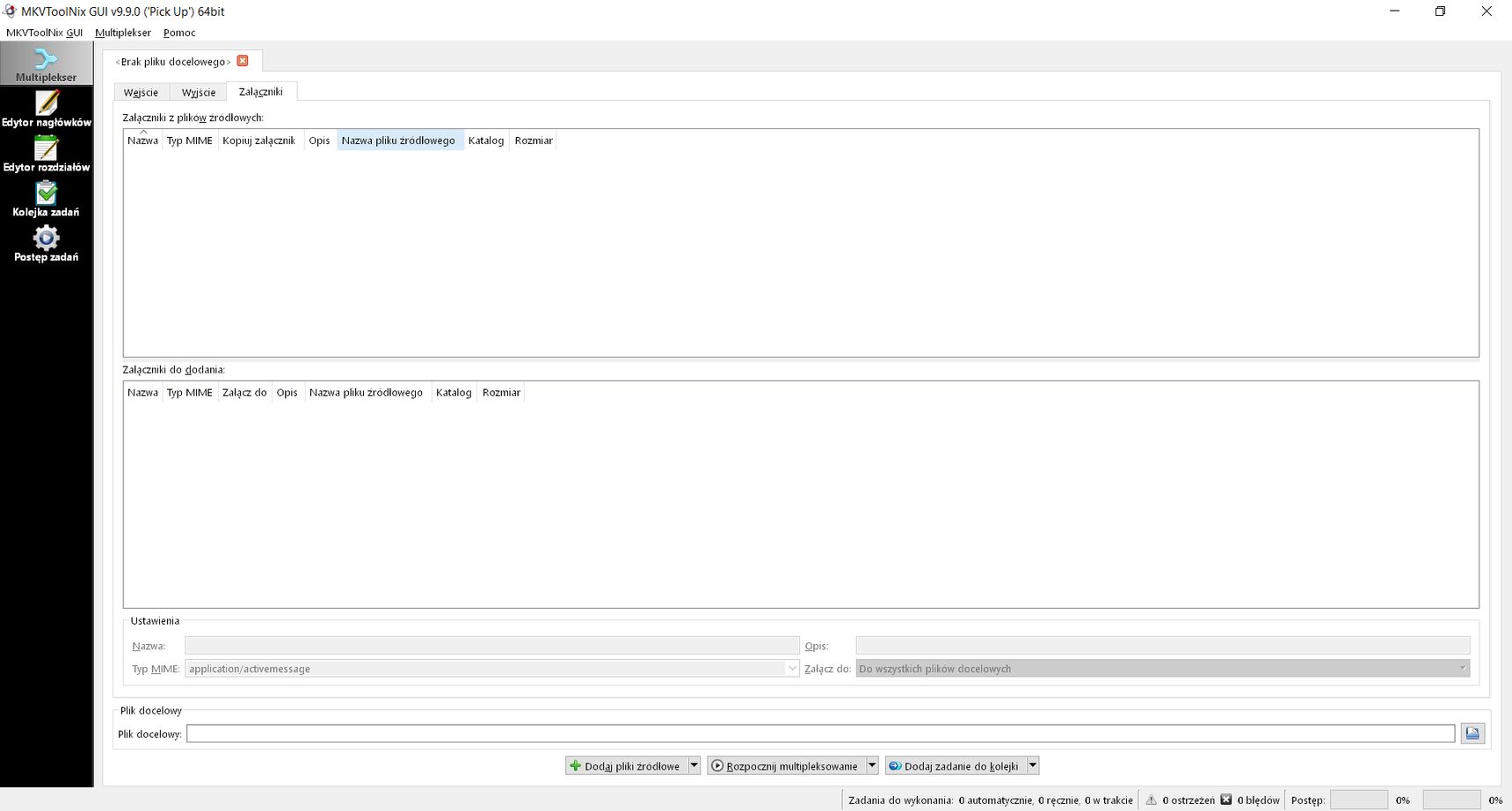1512x811 pixels.
Task: Restore down the MKVToolNix window
Action: [x=1440, y=11]
